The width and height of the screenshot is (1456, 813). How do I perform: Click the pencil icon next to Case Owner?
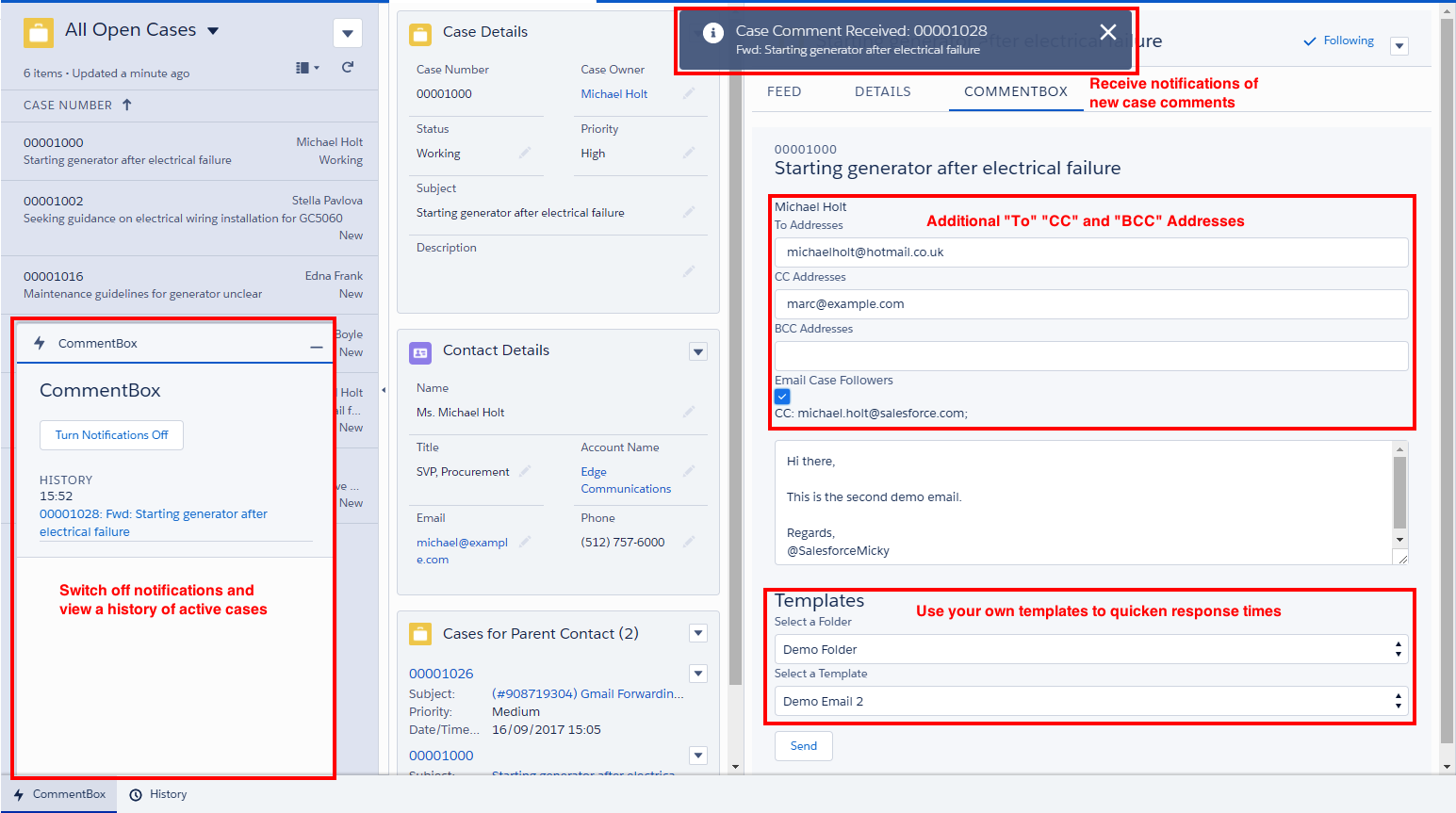(x=689, y=93)
